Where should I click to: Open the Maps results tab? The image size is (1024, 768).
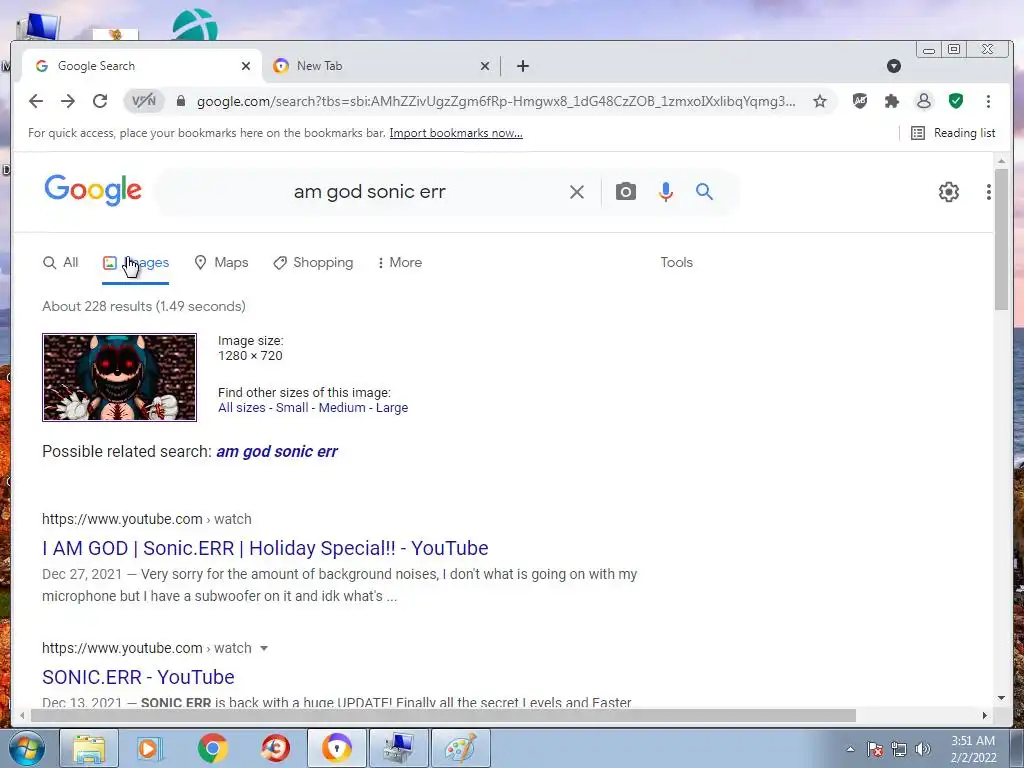[221, 263]
